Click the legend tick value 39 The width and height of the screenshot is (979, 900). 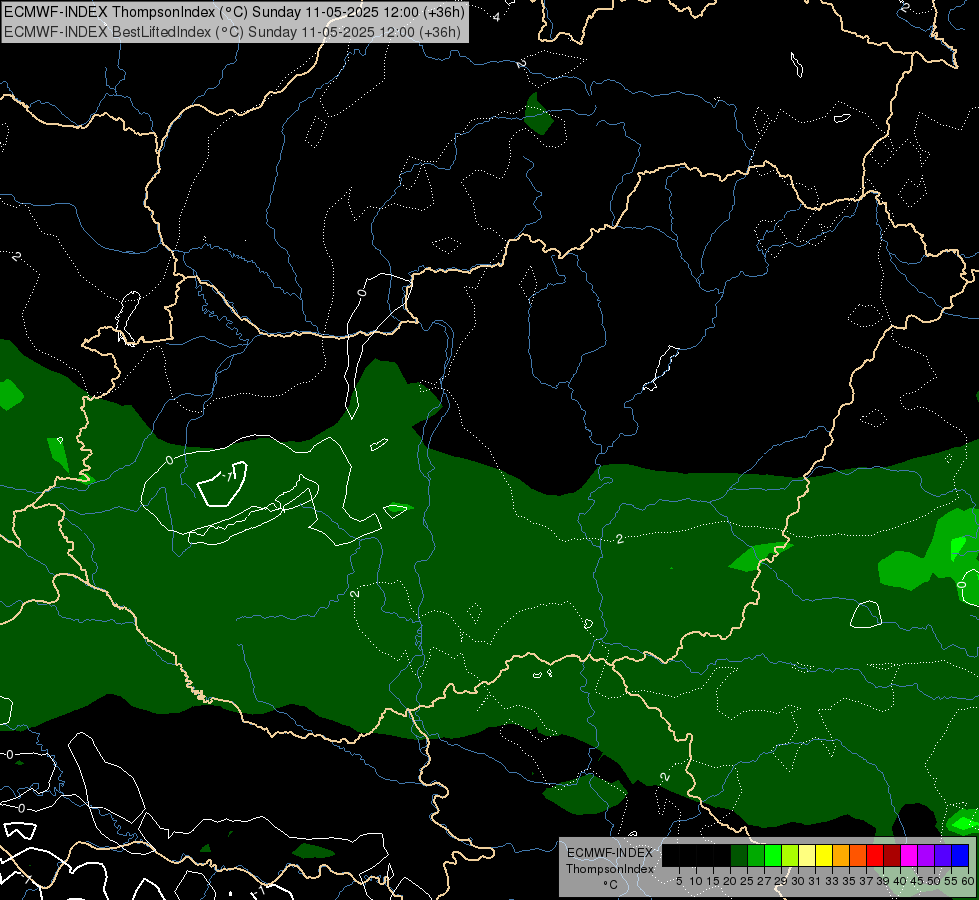[x=883, y=881]
